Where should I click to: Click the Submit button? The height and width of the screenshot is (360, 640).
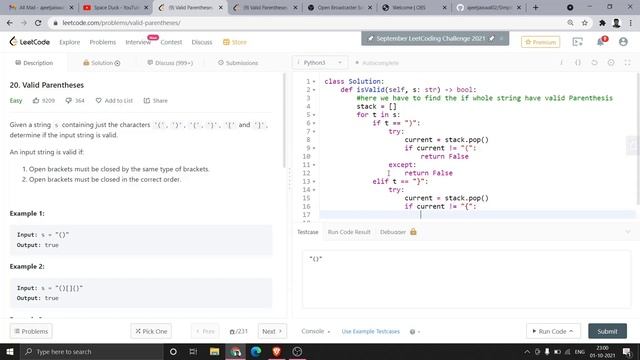point(607,331)
